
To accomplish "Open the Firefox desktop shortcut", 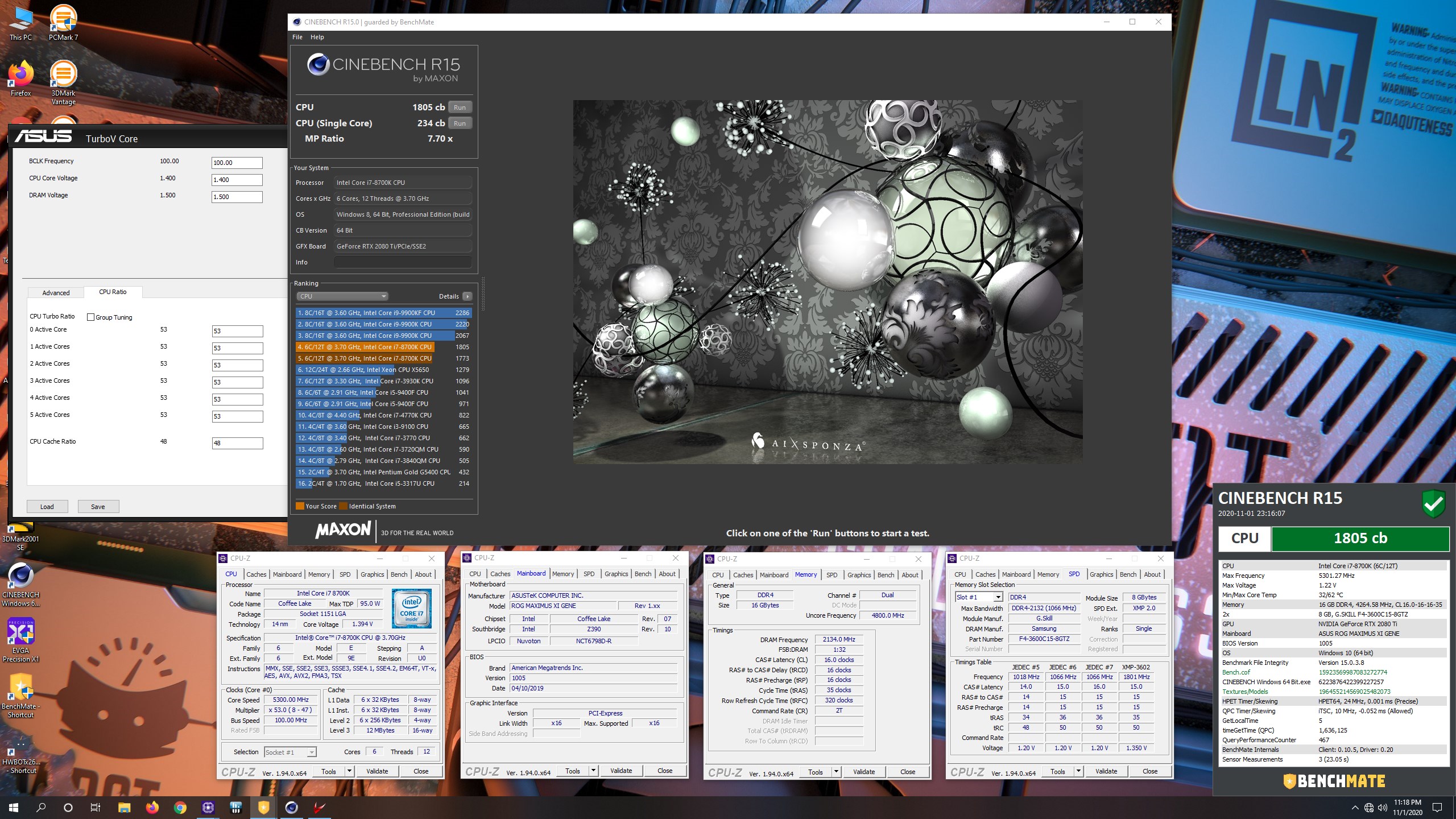I will click(20, 78).
